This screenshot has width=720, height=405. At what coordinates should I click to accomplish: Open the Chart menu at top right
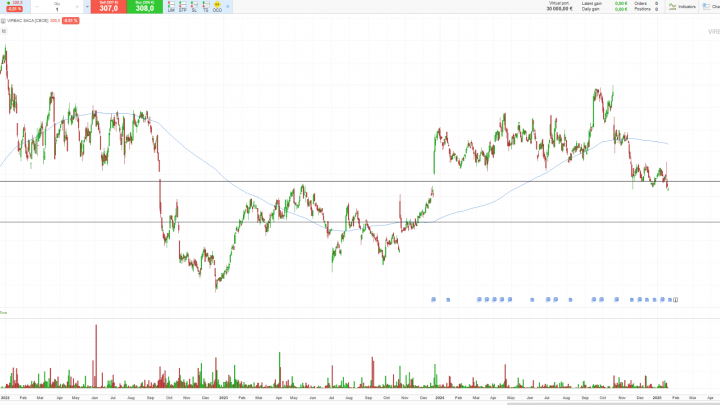(712, 7)
